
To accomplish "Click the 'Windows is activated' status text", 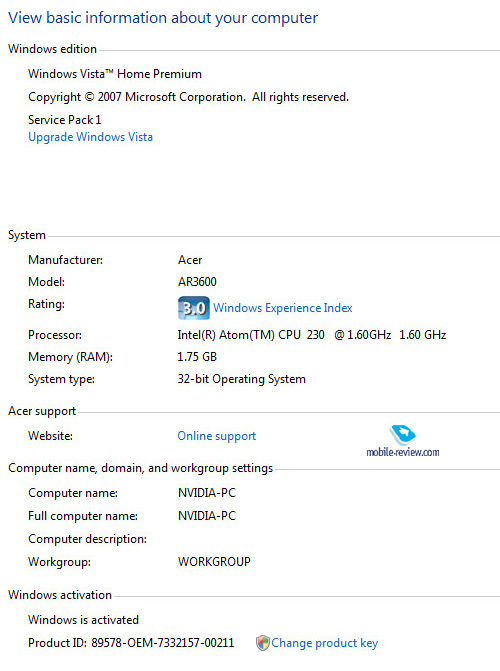I will tap(83, 620).
